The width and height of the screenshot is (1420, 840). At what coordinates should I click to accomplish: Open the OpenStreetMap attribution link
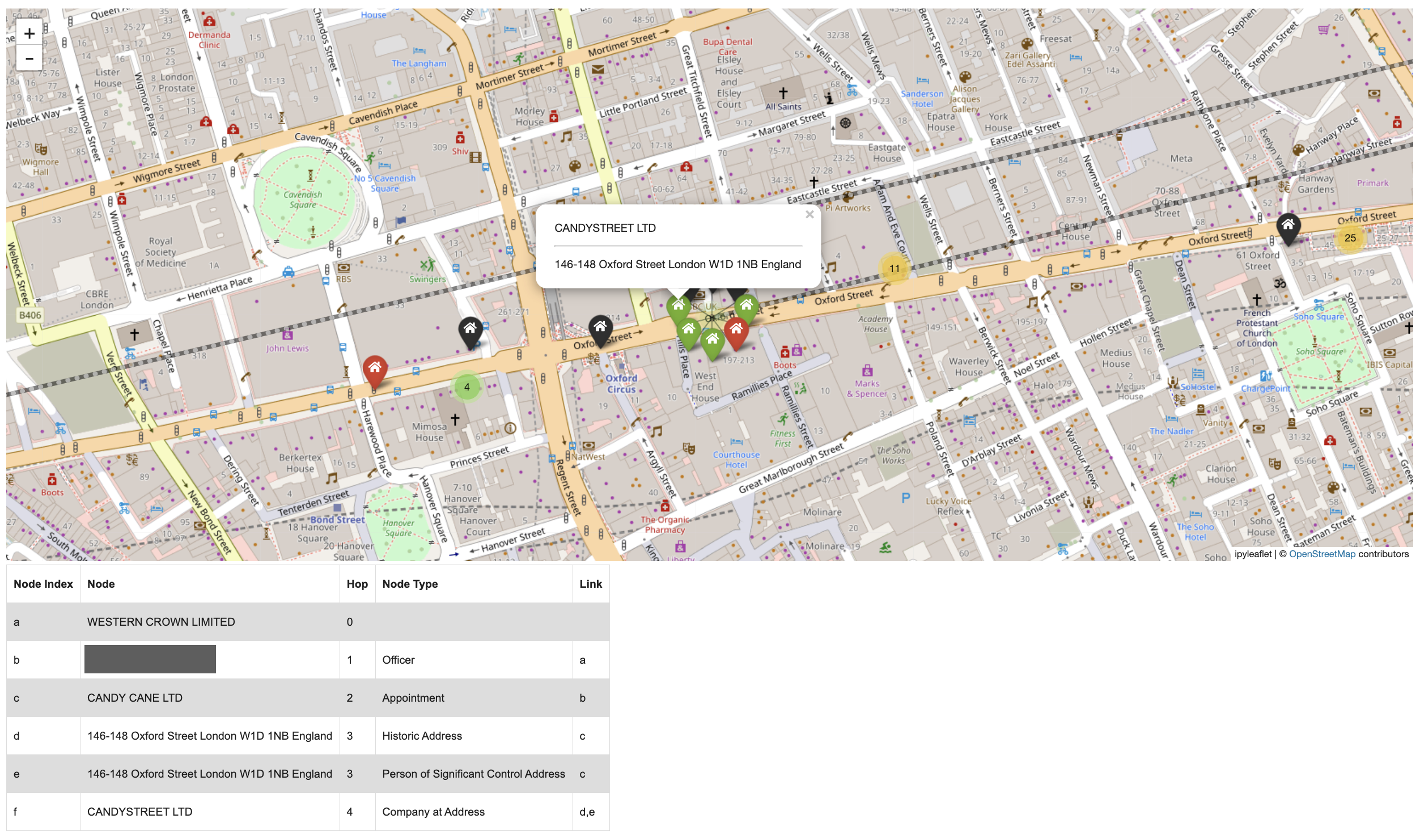pos(1321,554)
